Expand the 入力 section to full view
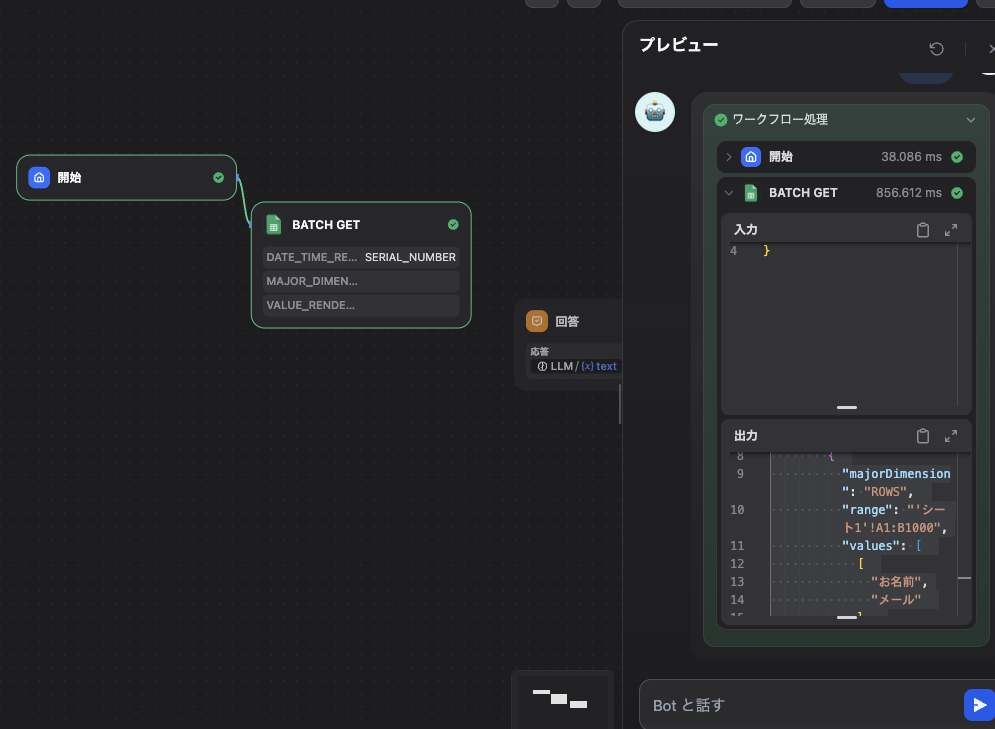 951,230
